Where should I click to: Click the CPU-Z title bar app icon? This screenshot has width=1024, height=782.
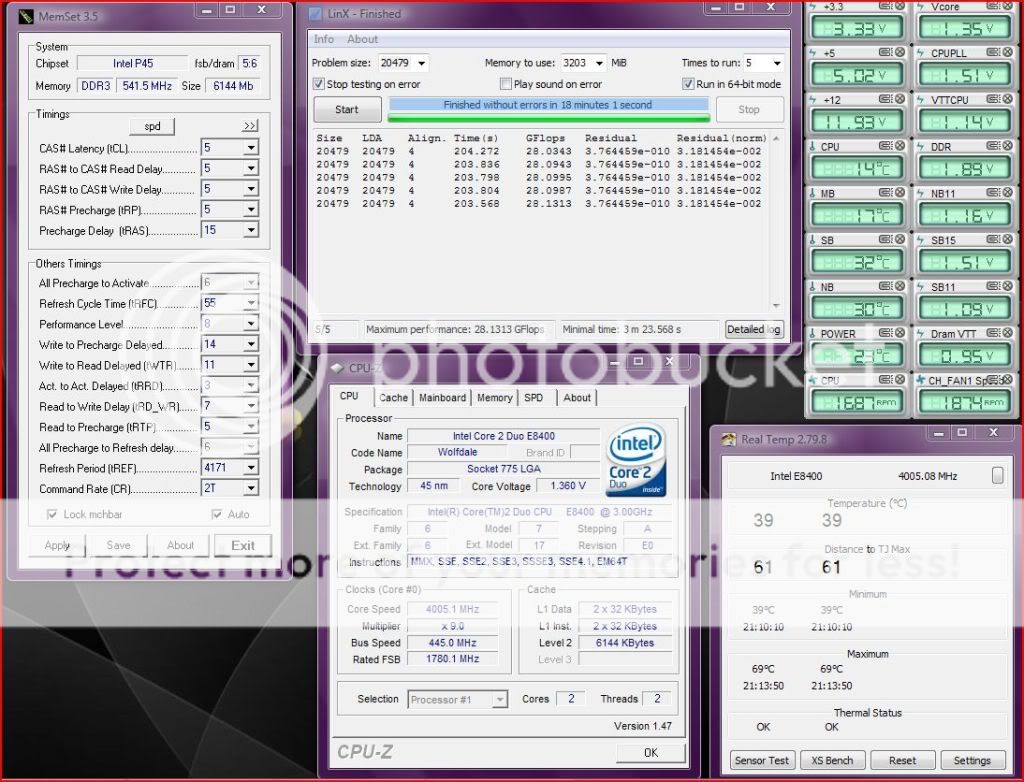(338, 368)
